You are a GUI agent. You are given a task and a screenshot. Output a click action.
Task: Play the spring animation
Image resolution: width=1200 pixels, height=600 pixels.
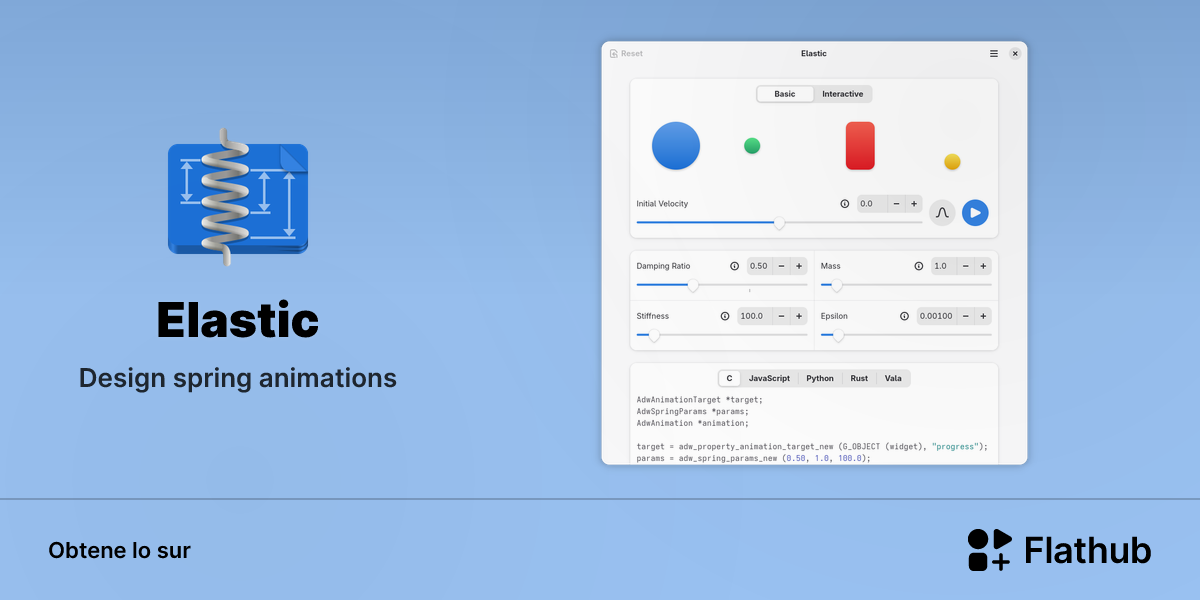pyautogui.click(x=975, y=212)
